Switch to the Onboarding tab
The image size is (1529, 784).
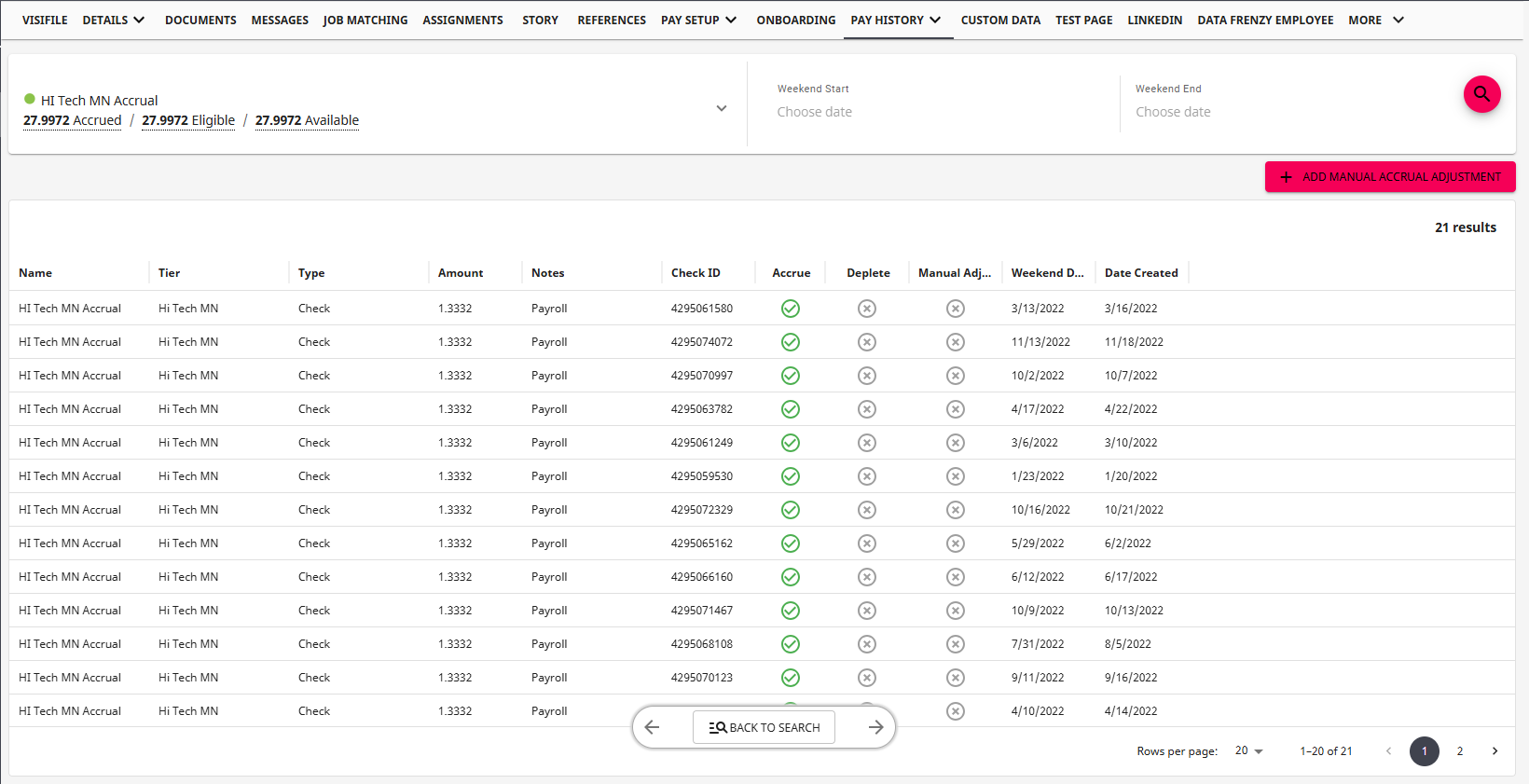[795, 20]
